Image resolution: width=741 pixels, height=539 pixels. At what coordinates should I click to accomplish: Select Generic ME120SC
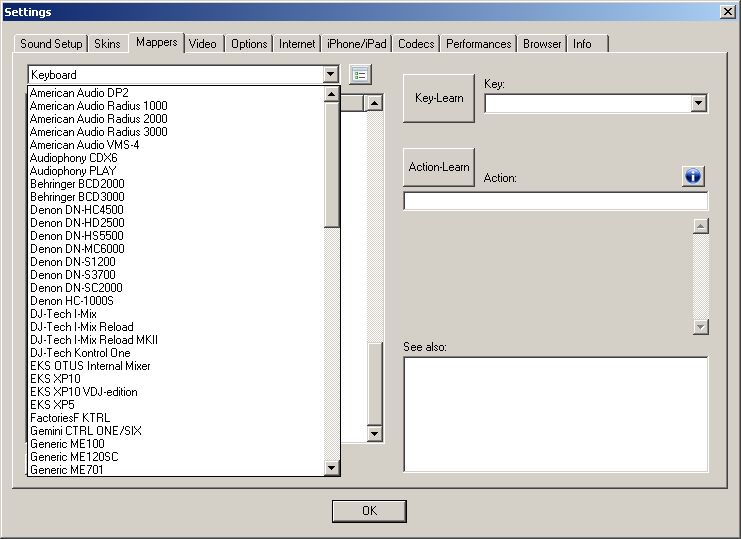[x=176, y=457]
